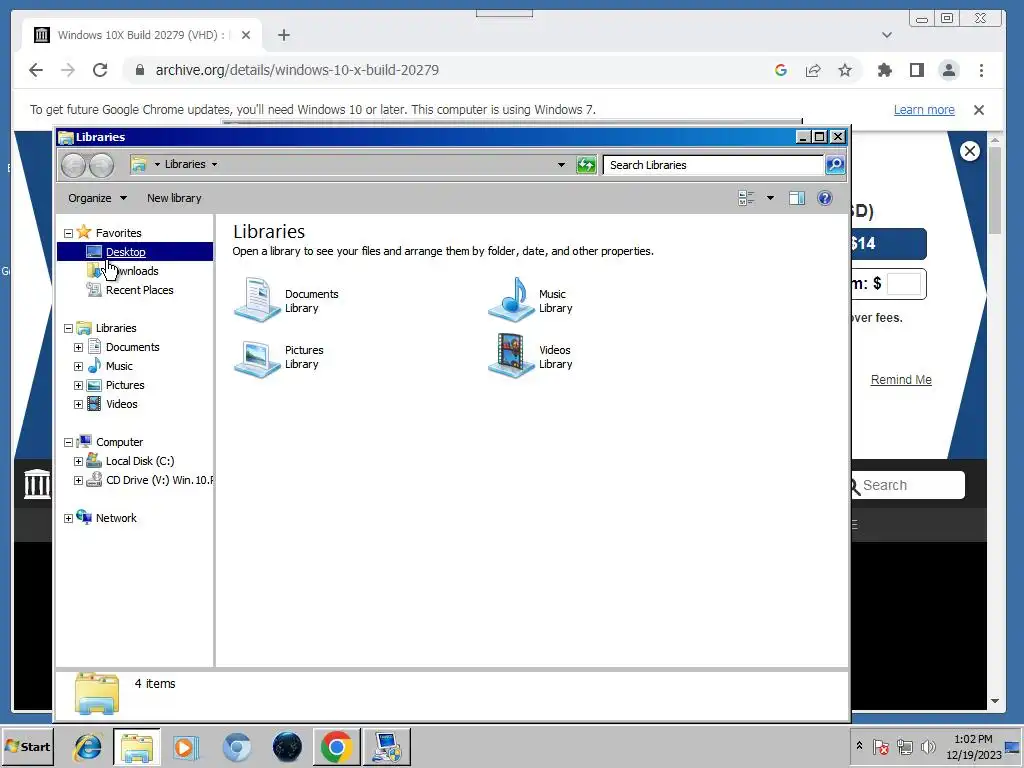Click Google Chrome taskbar icon

tap(336, 746)
